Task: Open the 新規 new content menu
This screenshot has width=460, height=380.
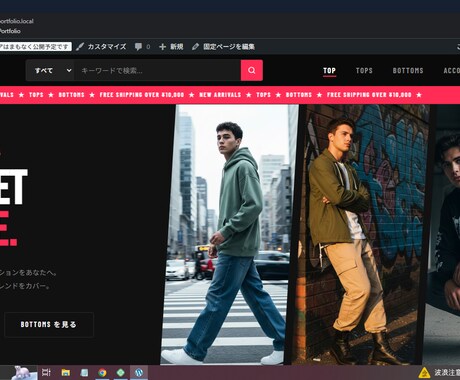Action: pyautogui.click(x=171, y=47)
